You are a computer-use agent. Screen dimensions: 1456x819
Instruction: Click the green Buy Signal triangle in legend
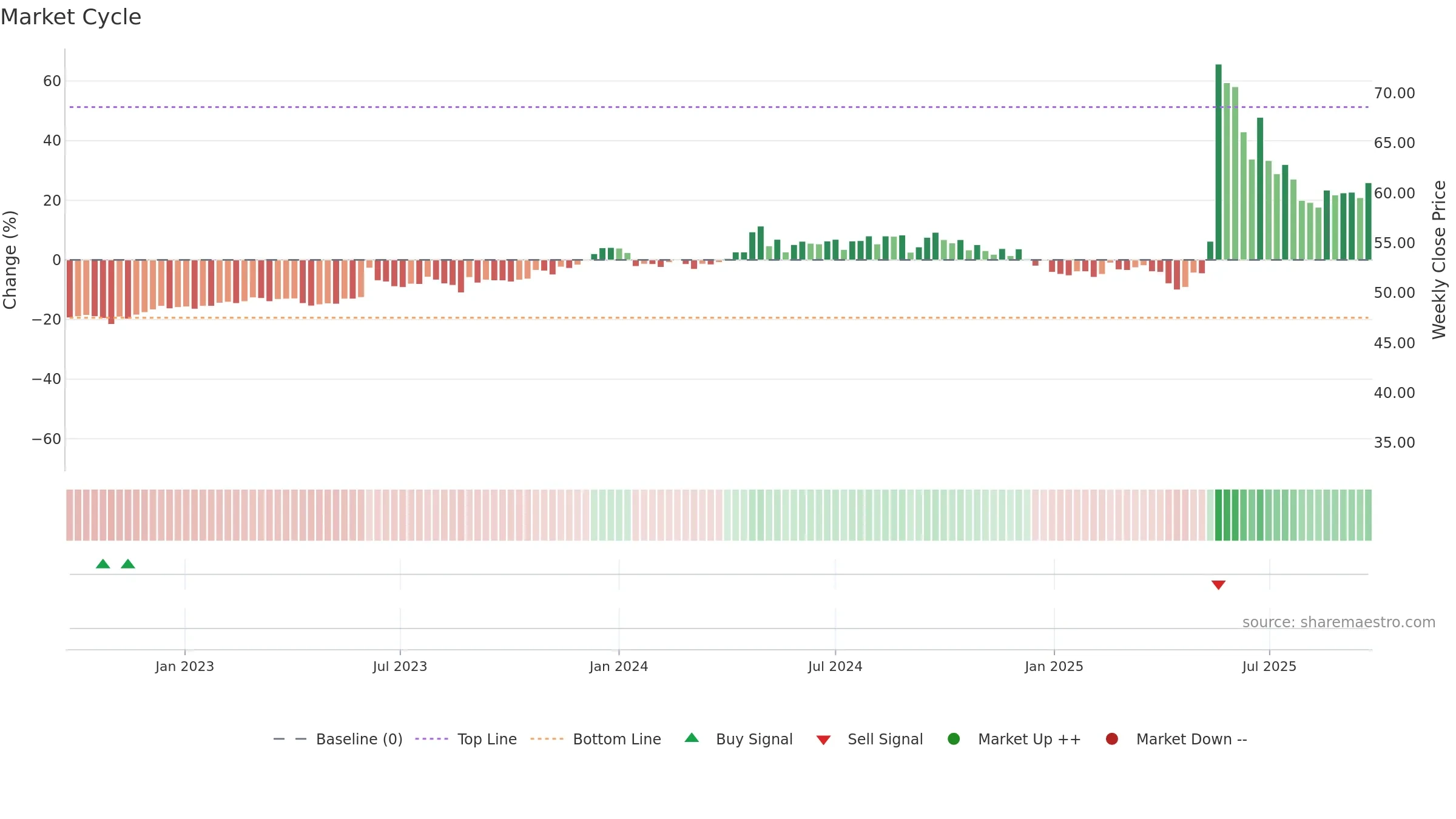[x=692, y=738]
